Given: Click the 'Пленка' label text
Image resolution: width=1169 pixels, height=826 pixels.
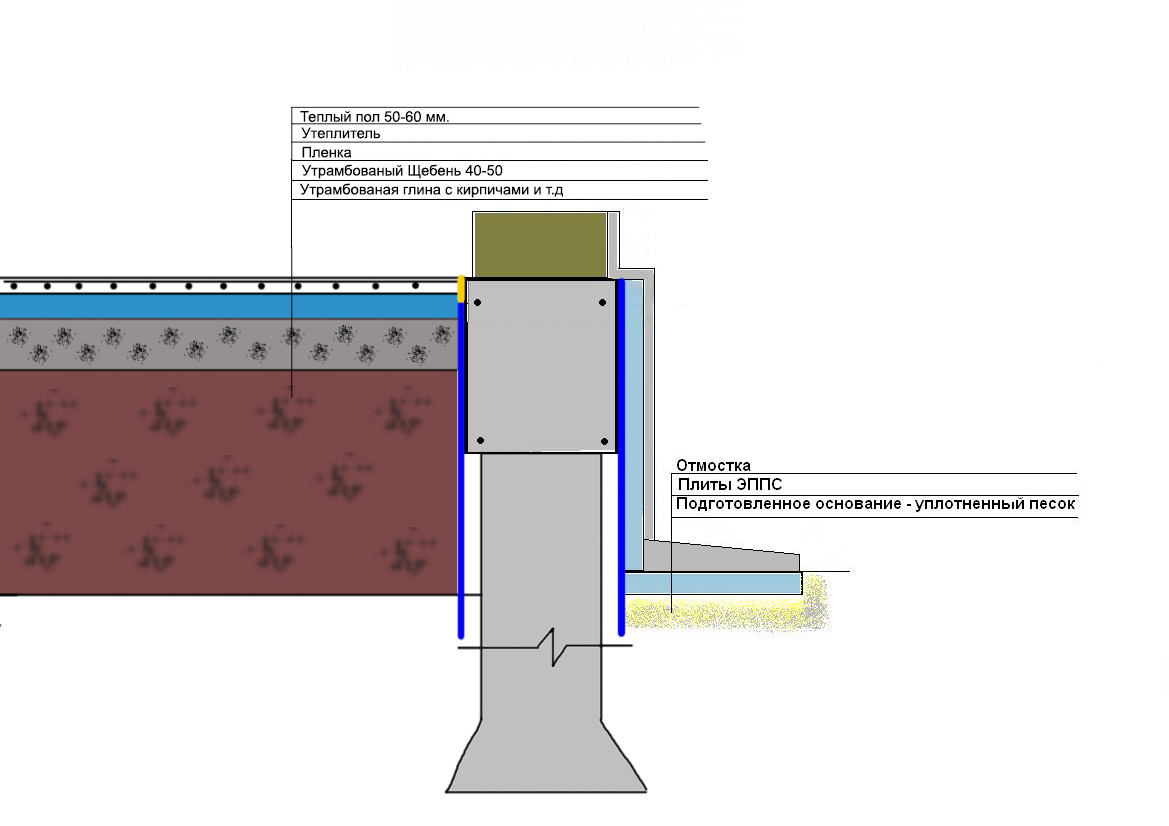Looking at the screenshot, I should pyautogui.click(x=327, y=152).
